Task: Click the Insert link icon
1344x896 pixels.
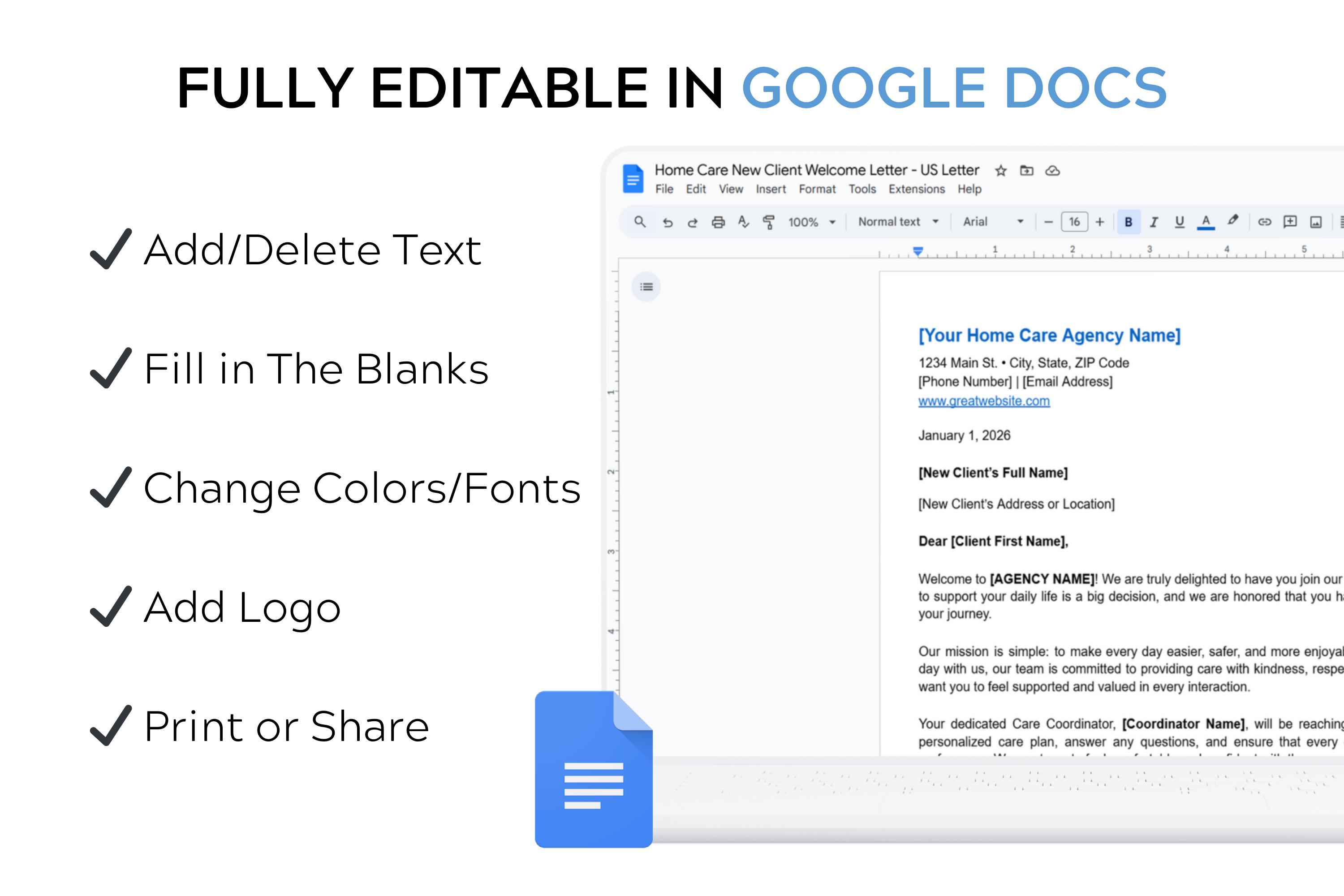Action: tap(1265, 222)
